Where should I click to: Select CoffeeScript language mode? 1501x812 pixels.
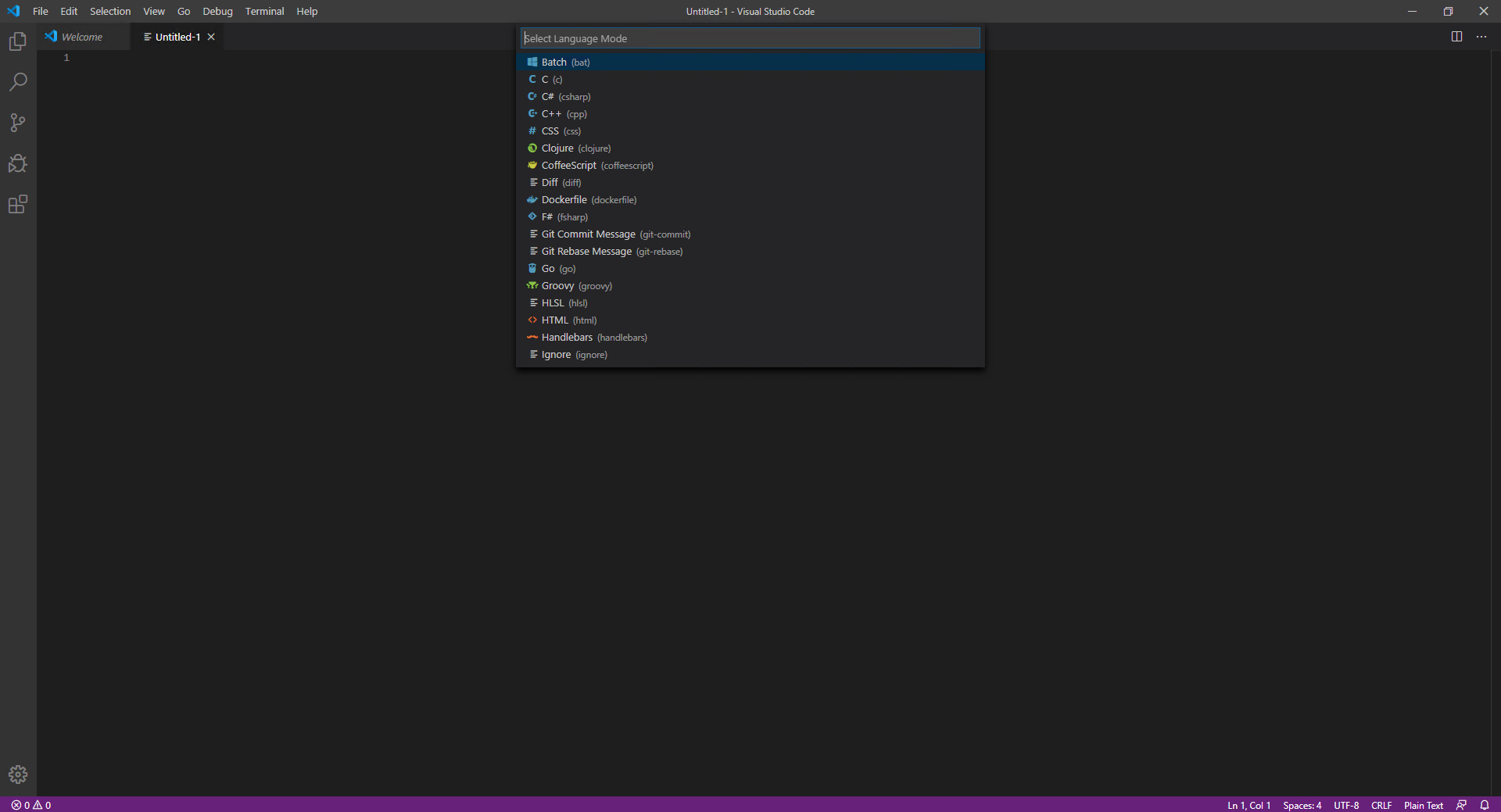[x=750, y=165]
